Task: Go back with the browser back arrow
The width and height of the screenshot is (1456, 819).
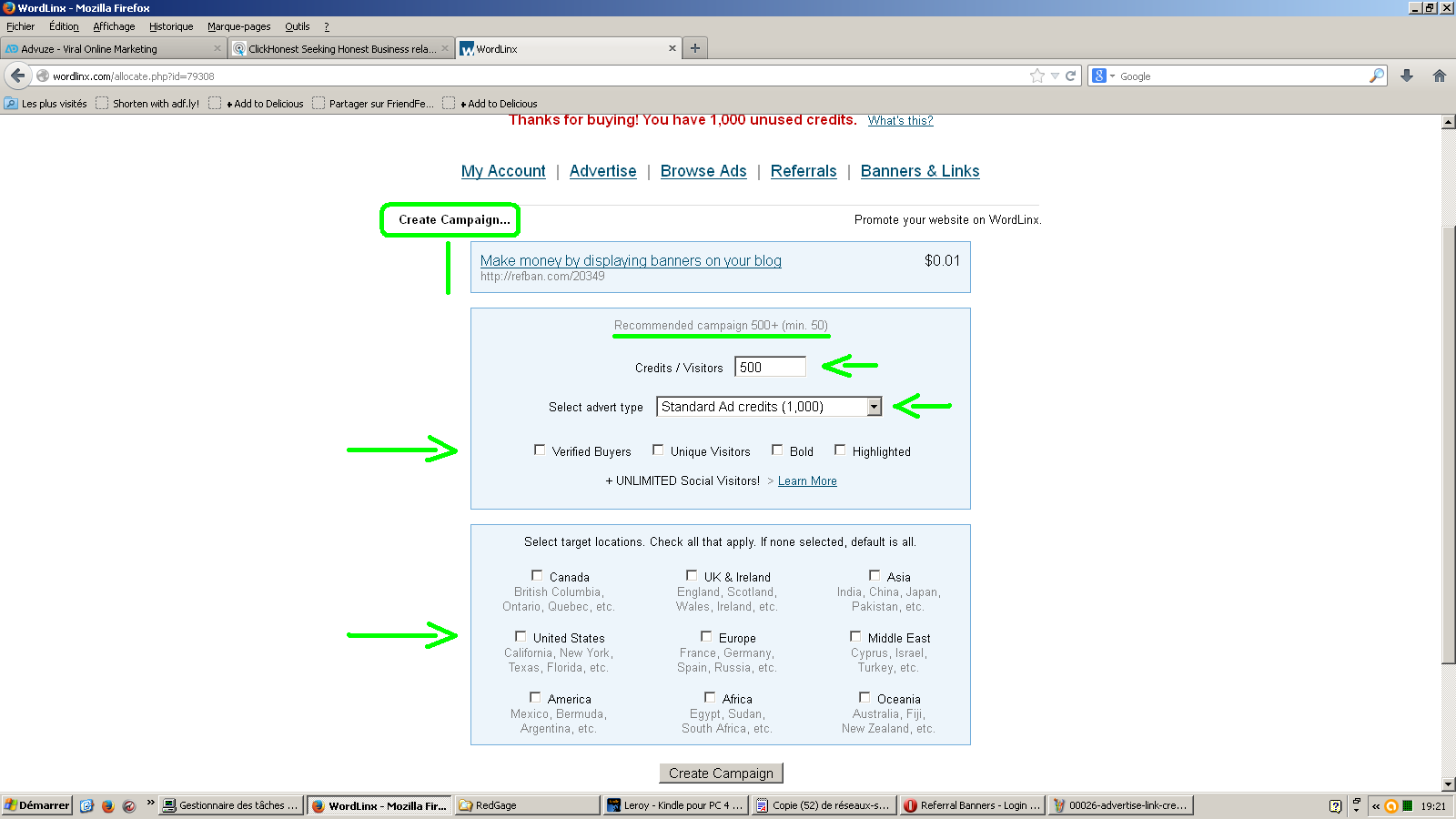Action: pyautogui.click(x=17, y=76)
